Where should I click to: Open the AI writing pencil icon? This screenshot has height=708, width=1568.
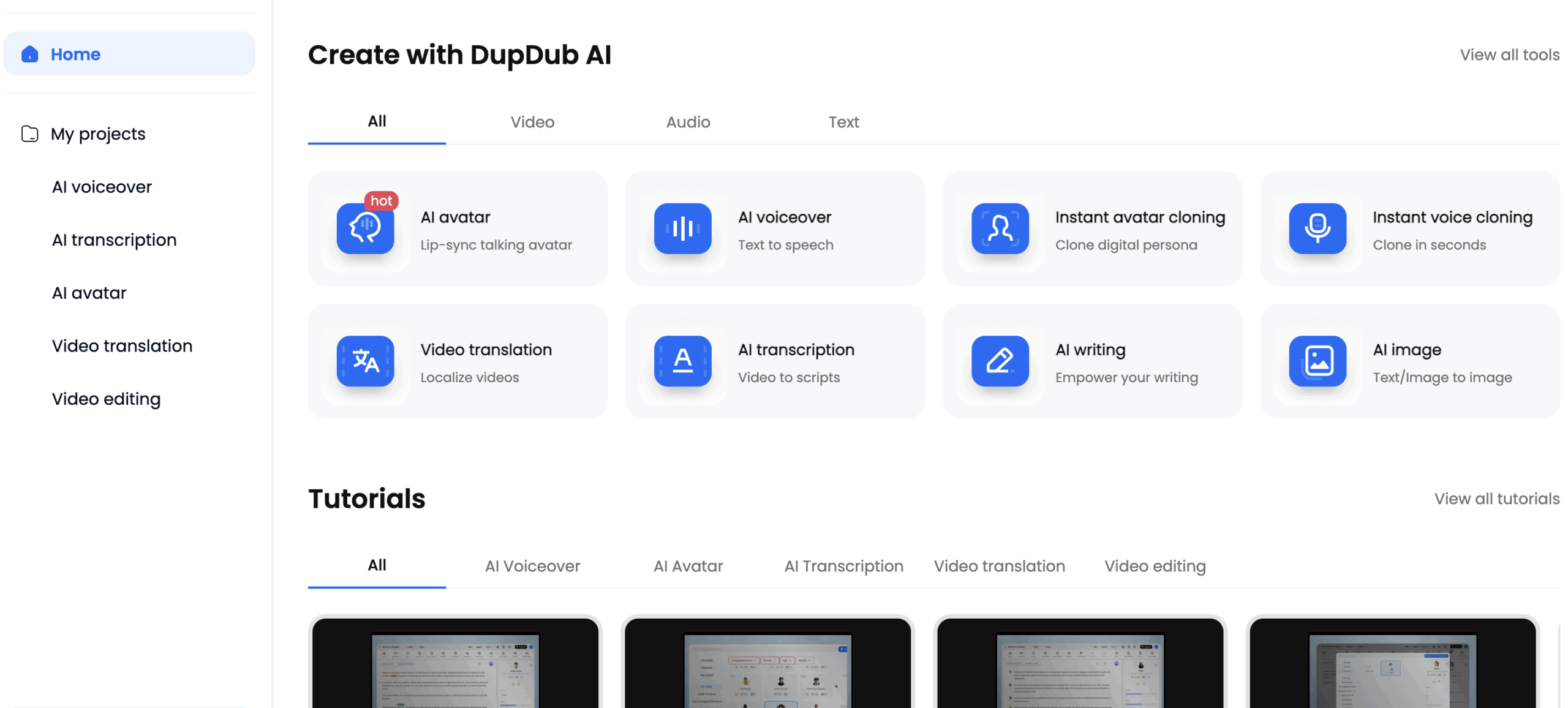pos(999,361)
